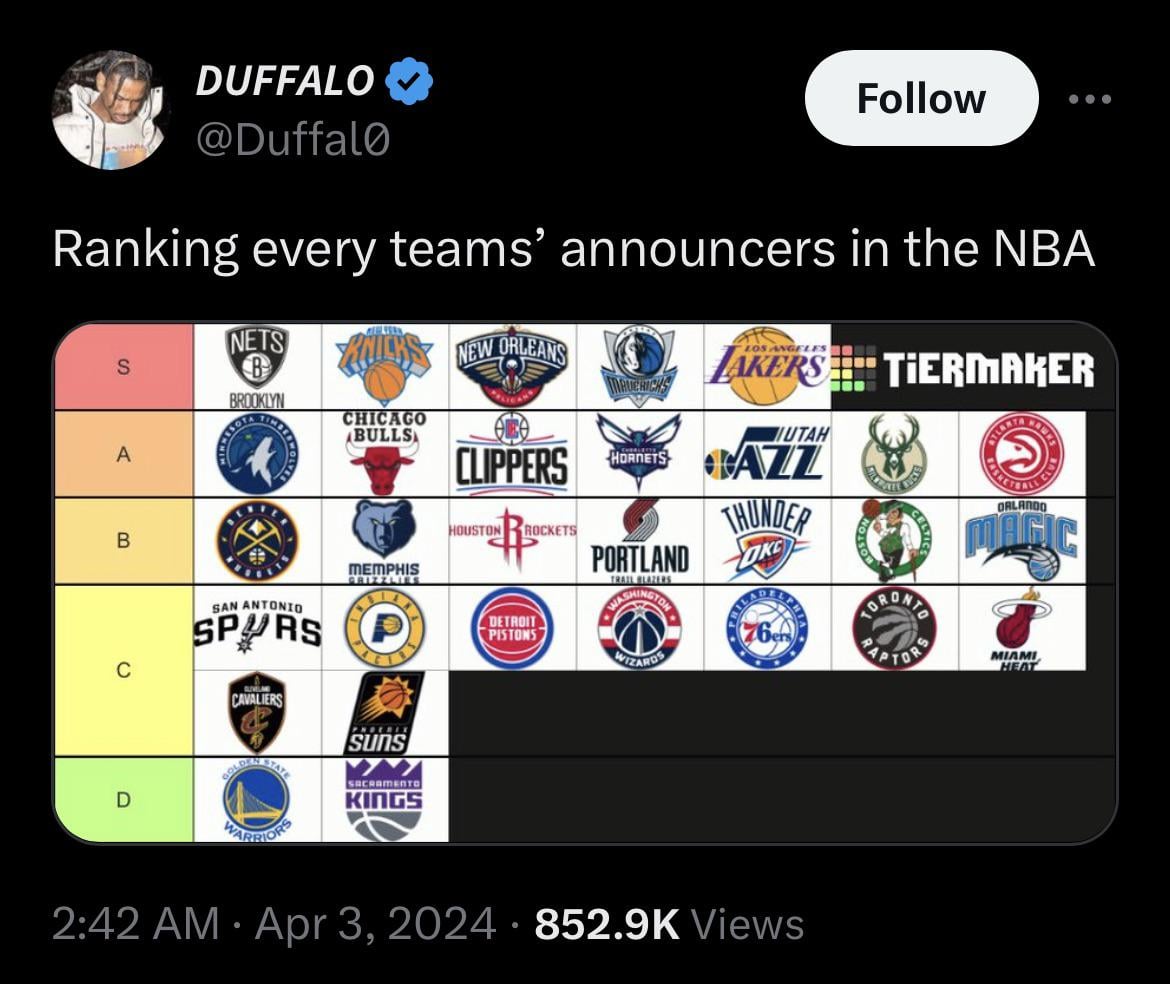Screen dimensions: 1170x984
Task: Open the @Duffal0 handle link
Action: (292, 140)
